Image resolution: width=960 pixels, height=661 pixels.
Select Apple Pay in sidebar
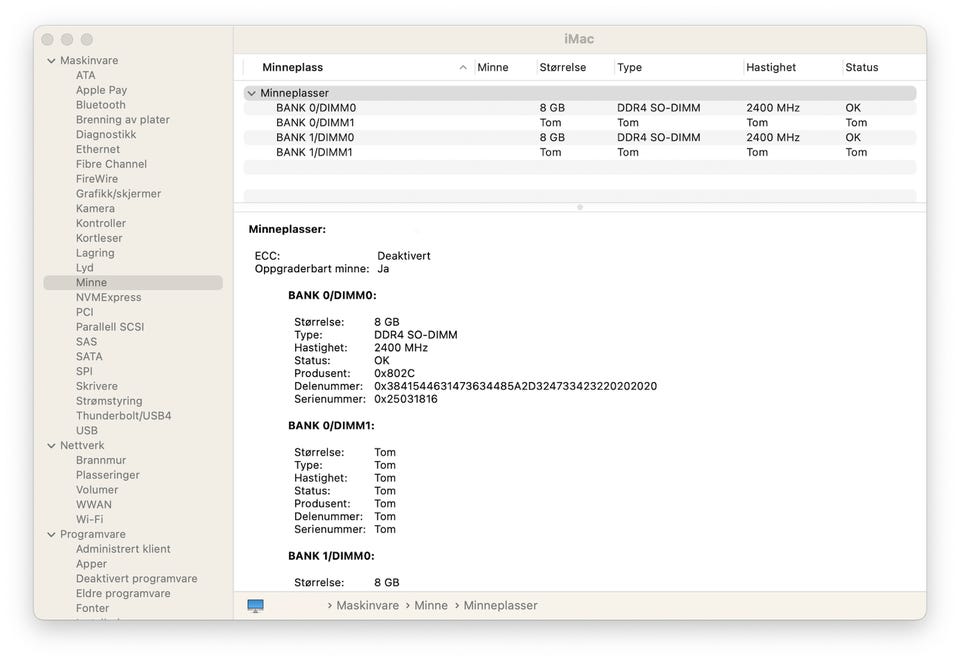(102, 90)
